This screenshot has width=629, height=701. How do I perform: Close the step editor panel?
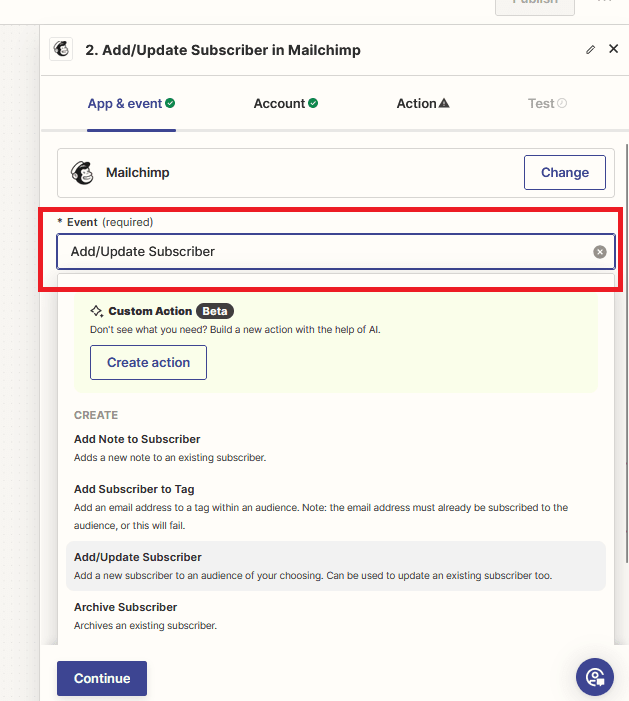(x=613, y=49)
